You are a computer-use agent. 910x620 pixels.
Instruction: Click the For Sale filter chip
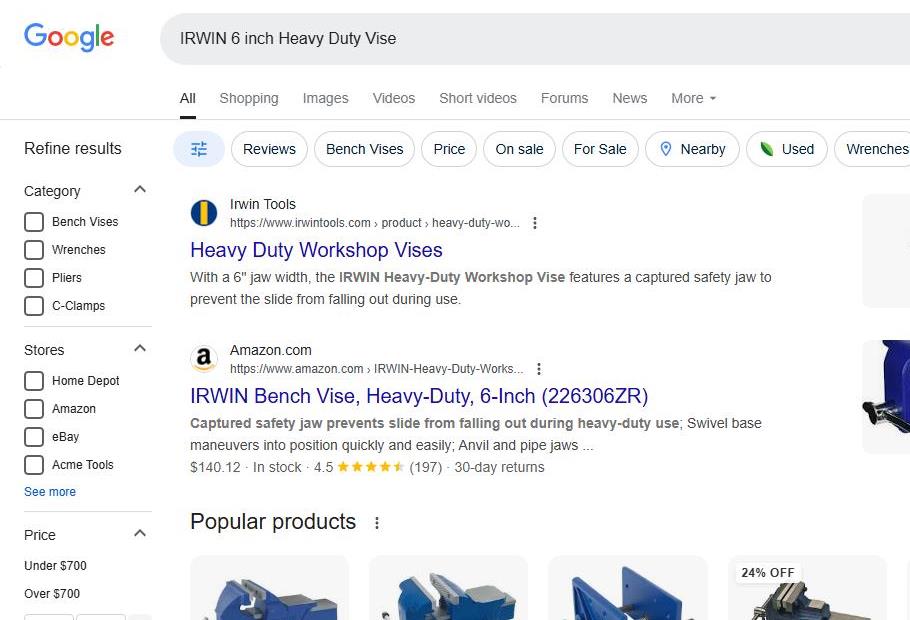click(x=600, y=149)
